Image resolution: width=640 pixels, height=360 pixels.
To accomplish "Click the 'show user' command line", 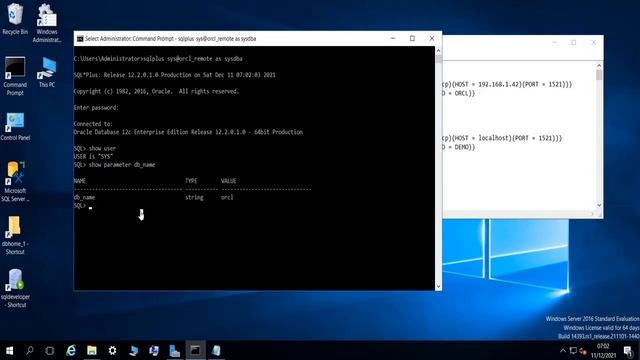I will [x=95, y=149].
